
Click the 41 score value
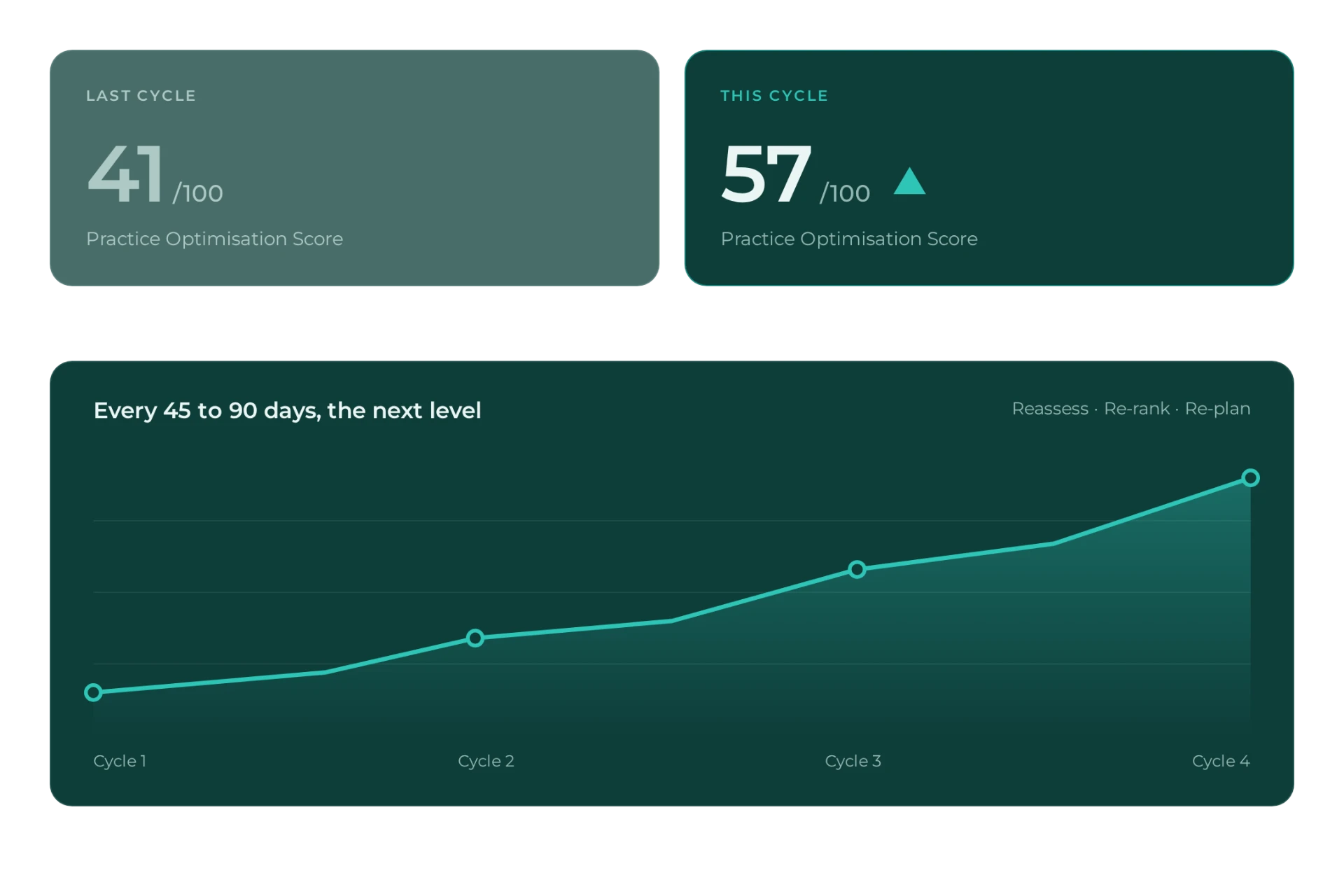(126, 174)
